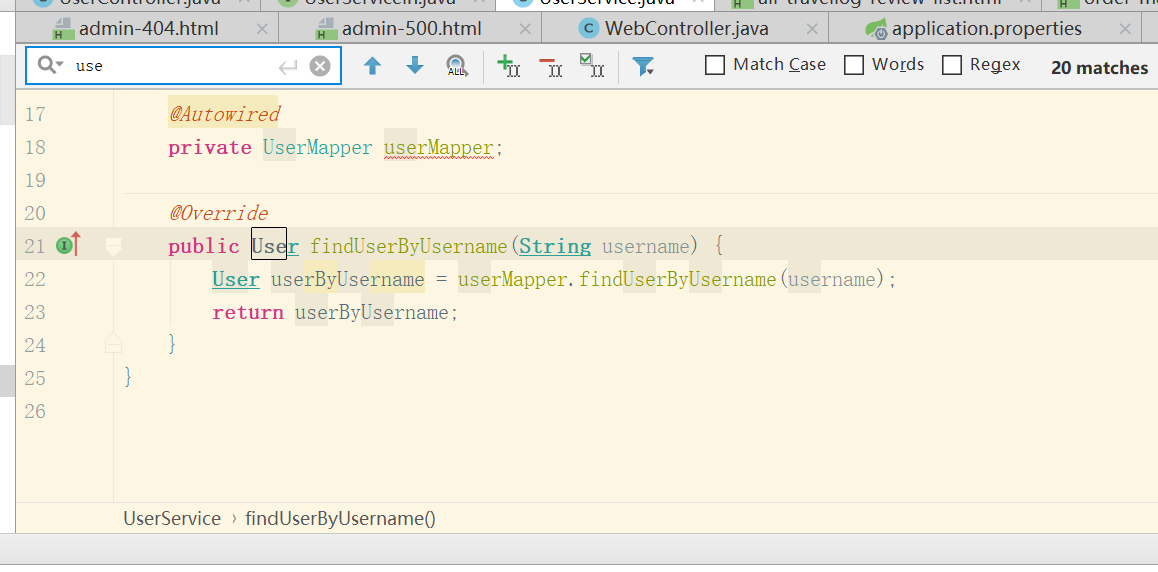Click the @Autowired annotation
1158x572 pixels.
(x=225, y=114)
